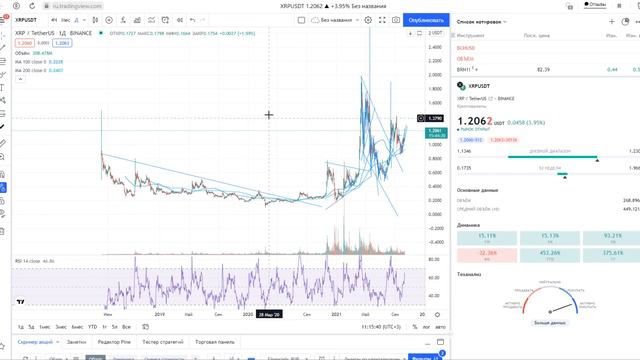Click the browser address bar showing ru.tradingview.com
The width and height of the screenshot is (640, 360).
[x=73, y=6]
